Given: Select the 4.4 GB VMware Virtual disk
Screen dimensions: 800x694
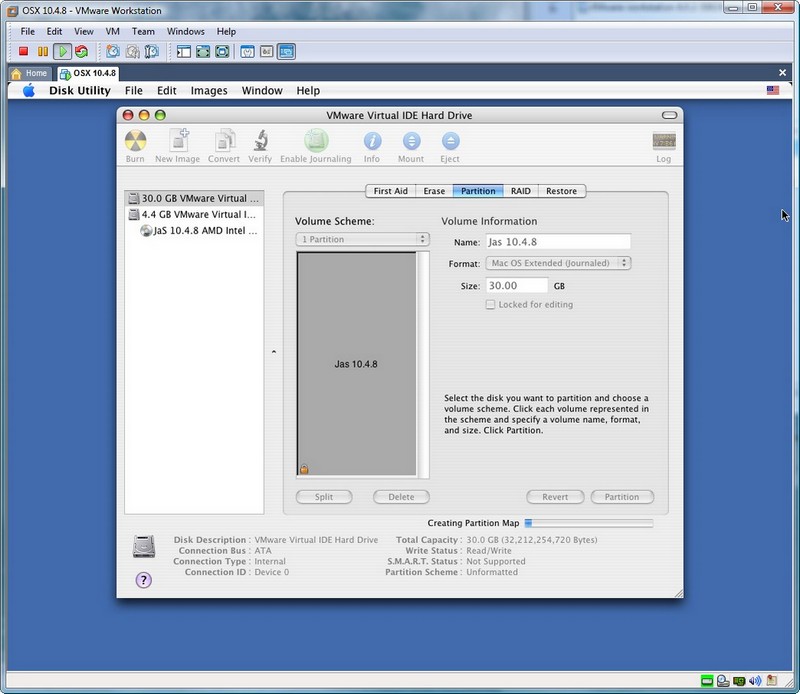Looking at the screenshot, I should (194, 214).
